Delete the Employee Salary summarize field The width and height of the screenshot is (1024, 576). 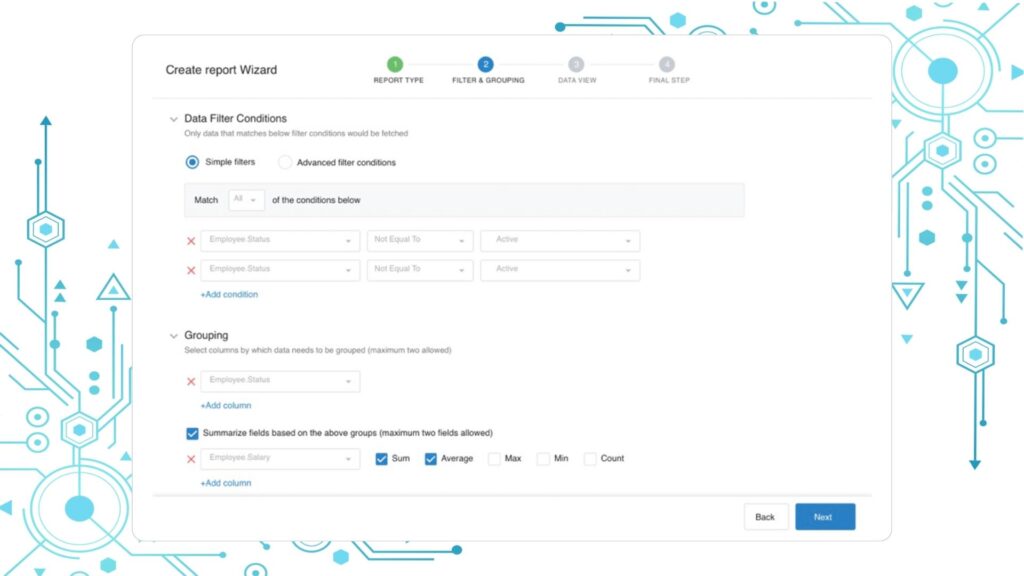point(191,459)
